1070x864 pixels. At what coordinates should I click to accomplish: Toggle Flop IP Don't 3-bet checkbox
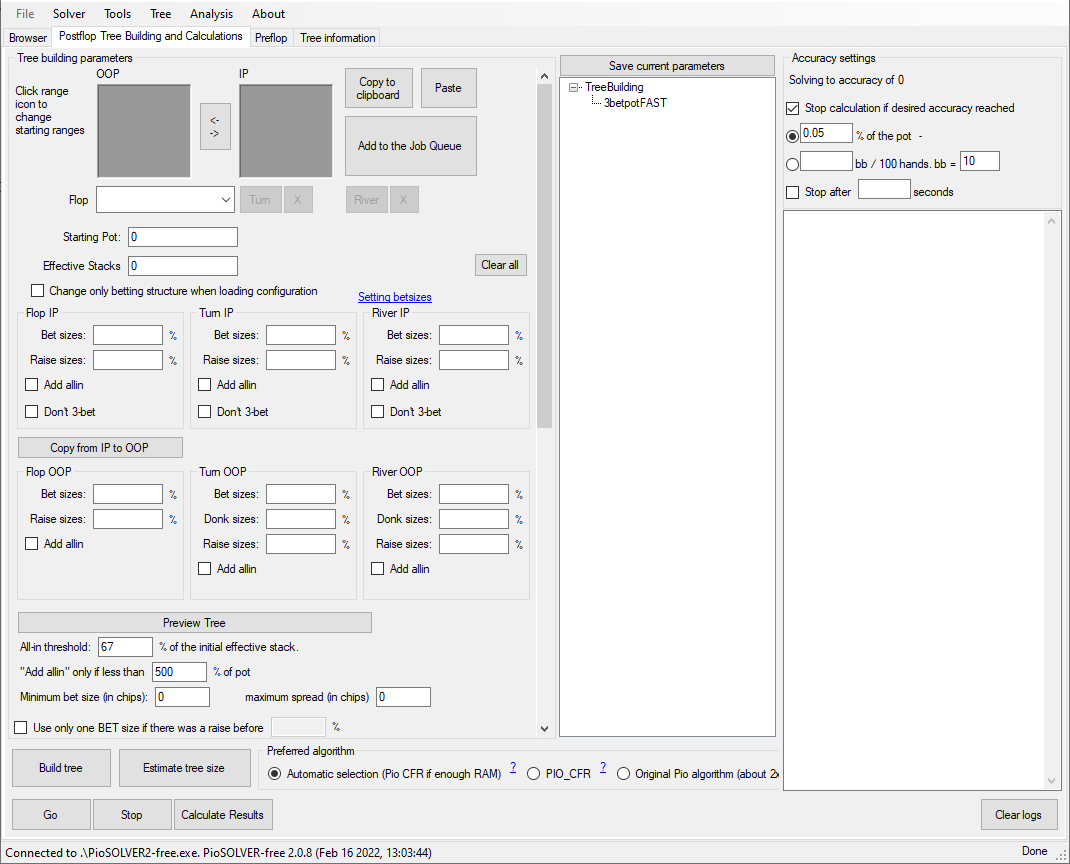pos(31,412)
